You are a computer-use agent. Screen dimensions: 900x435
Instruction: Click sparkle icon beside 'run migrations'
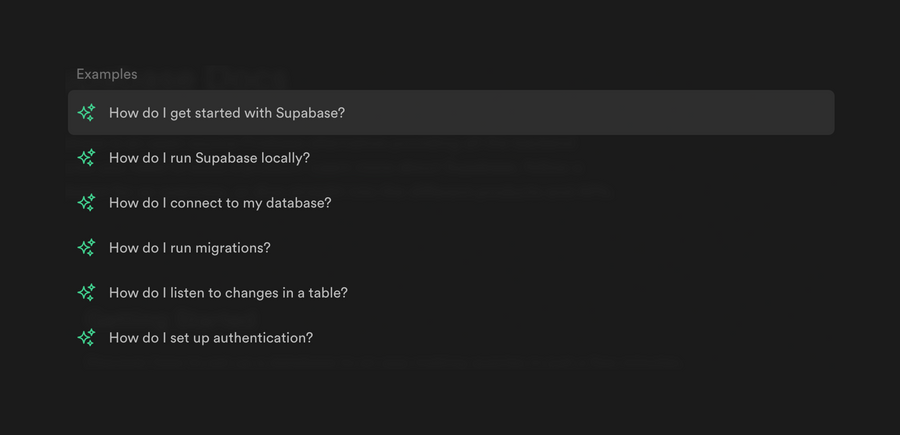[87, 248]
